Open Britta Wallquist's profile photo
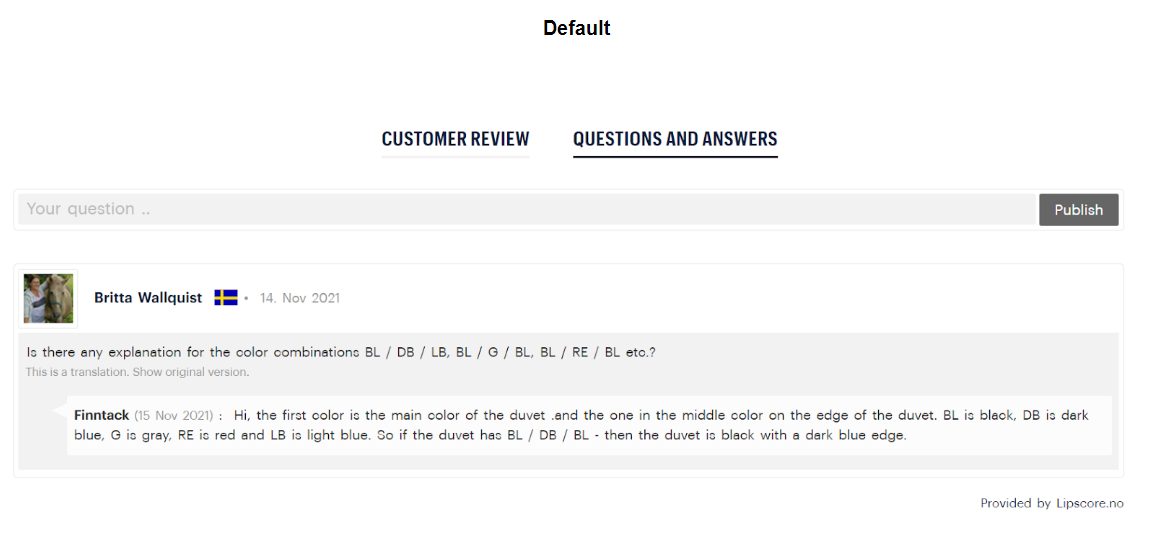Image resolution: width=1160 pixels, height=533 pixels. point(48,298)
